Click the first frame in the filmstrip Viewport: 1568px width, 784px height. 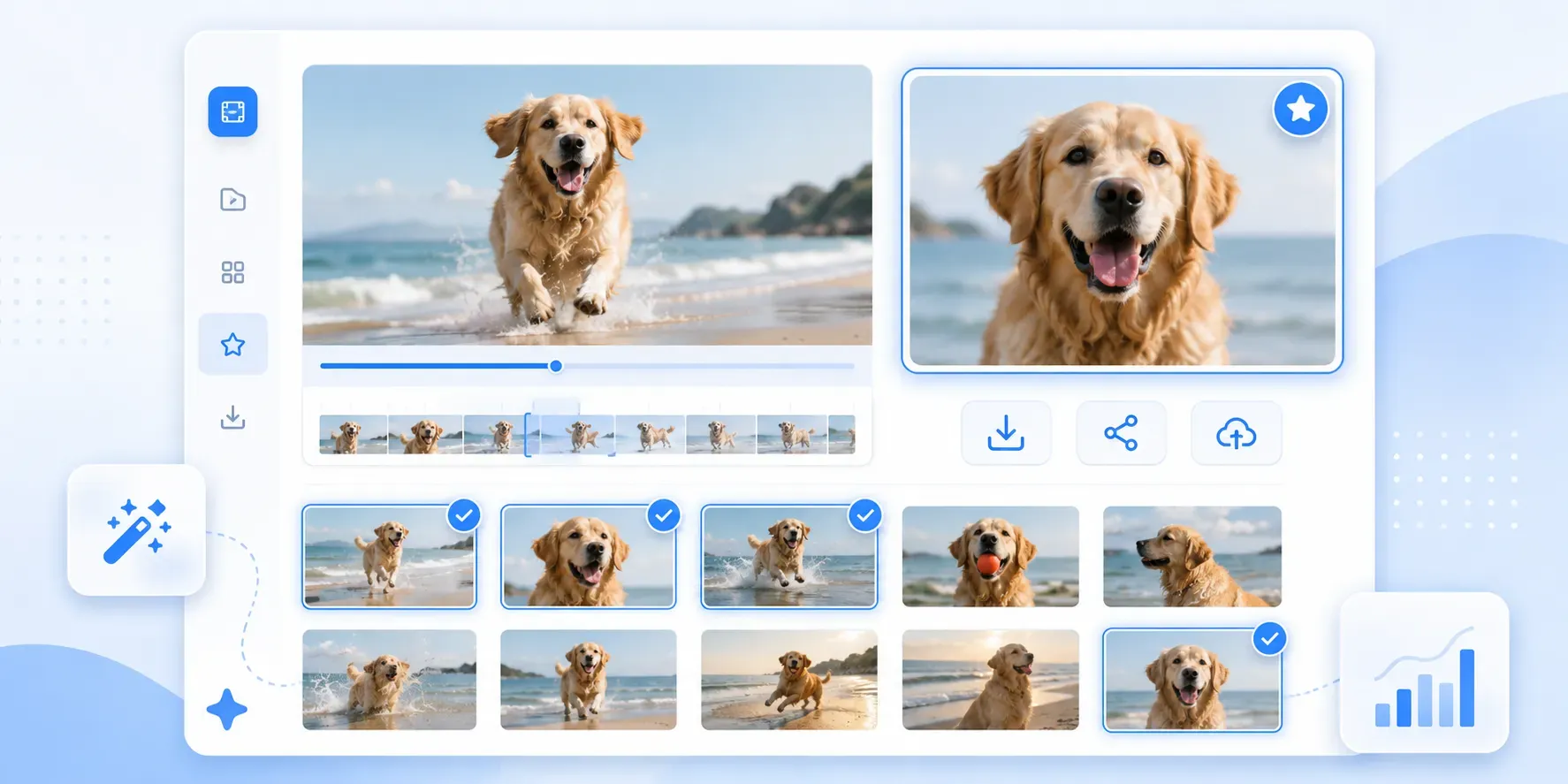tap(354, 435)
